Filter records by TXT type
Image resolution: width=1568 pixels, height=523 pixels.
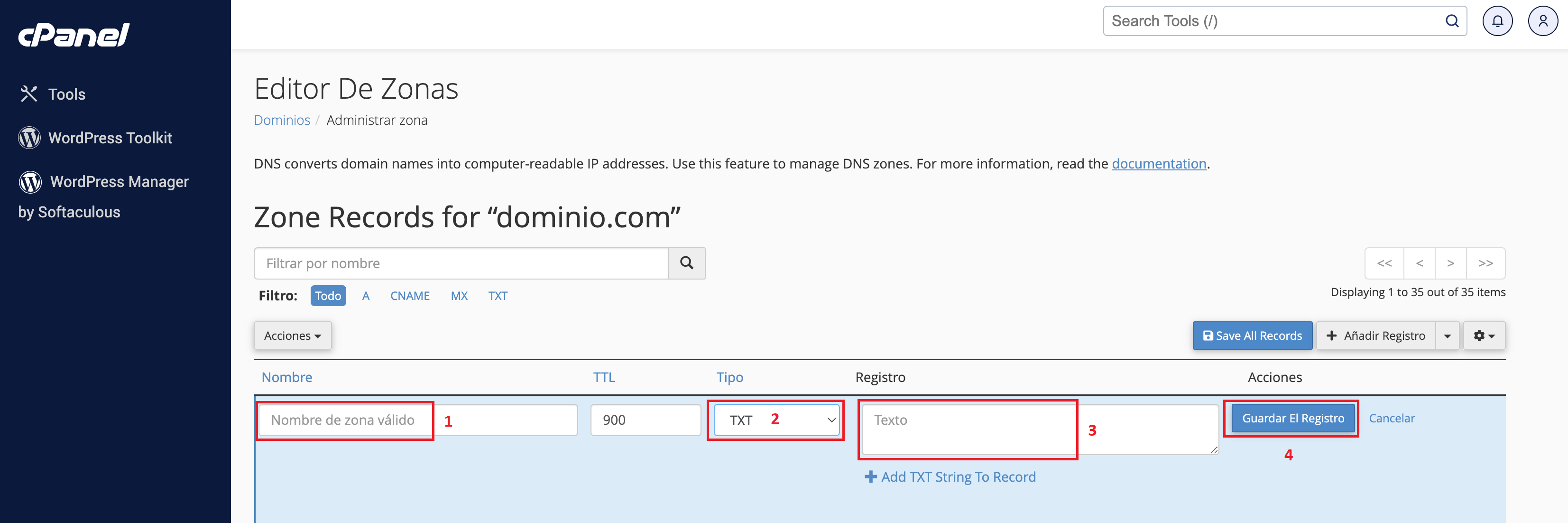pyautogui.click(x=498, y=296)
